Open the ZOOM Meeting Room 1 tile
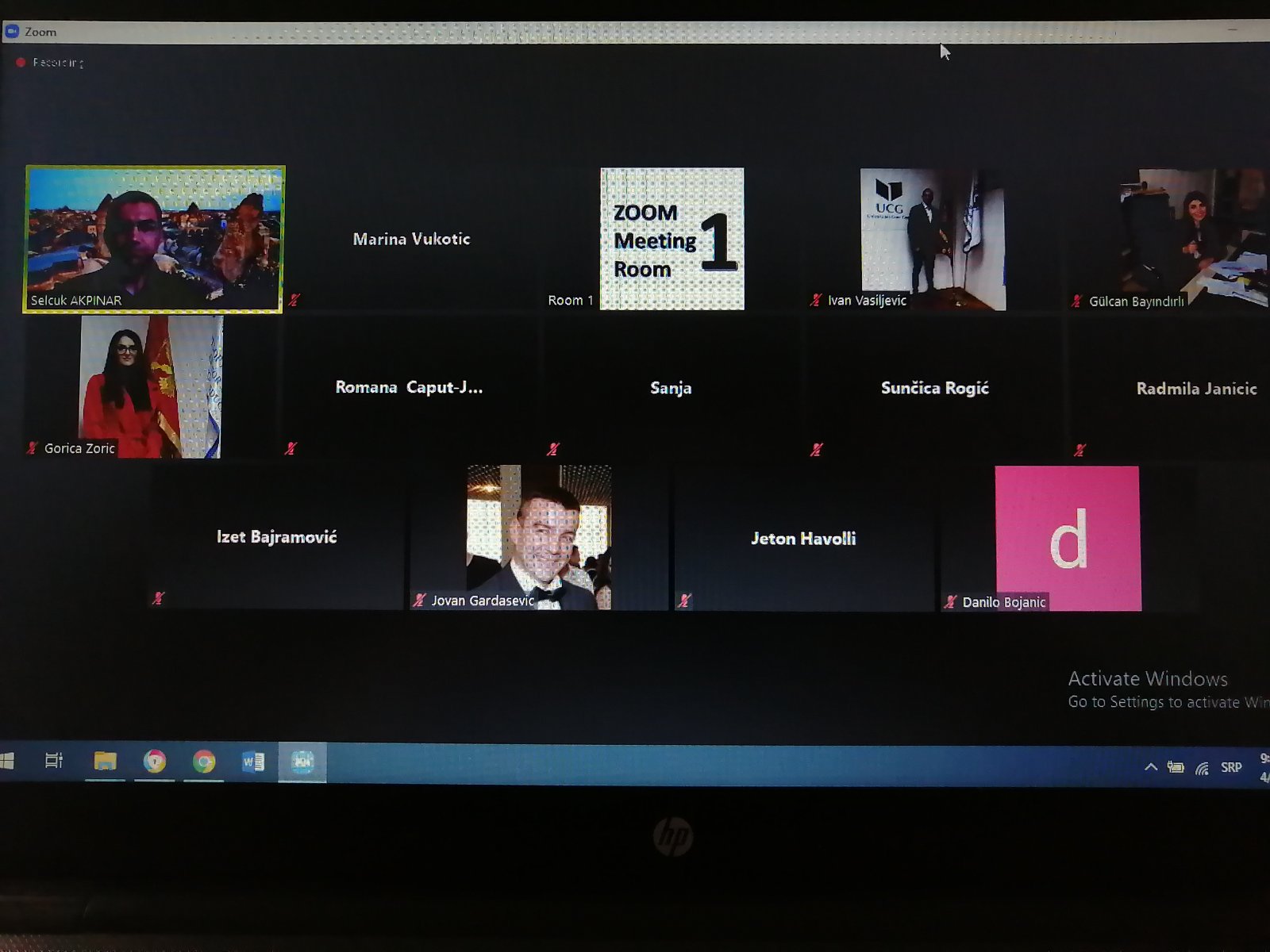Image resolution: width=1270 pixels, height=952 pixels. (x=672, y=239)
